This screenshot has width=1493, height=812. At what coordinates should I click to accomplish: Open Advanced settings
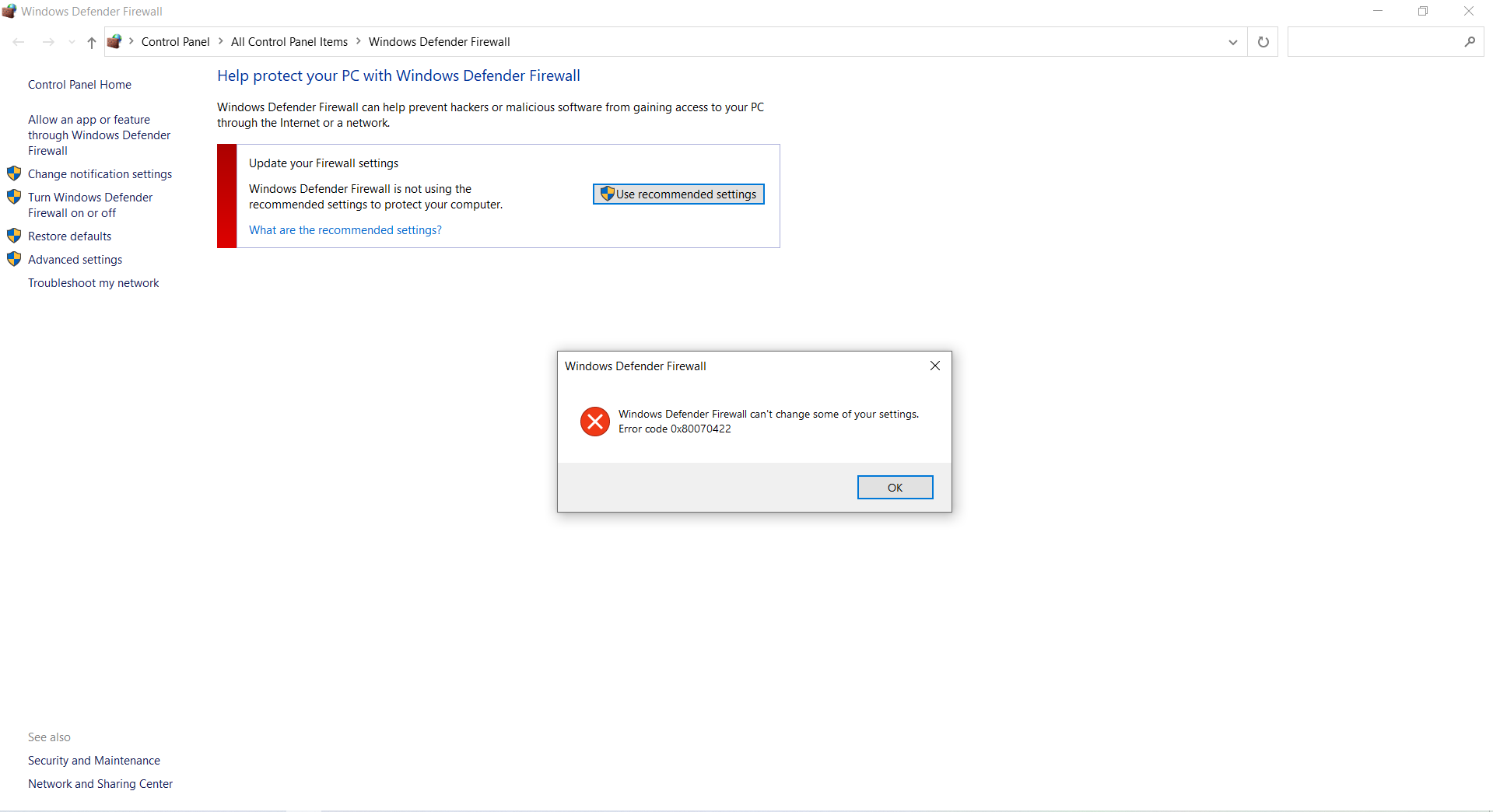tap(75, 260)
